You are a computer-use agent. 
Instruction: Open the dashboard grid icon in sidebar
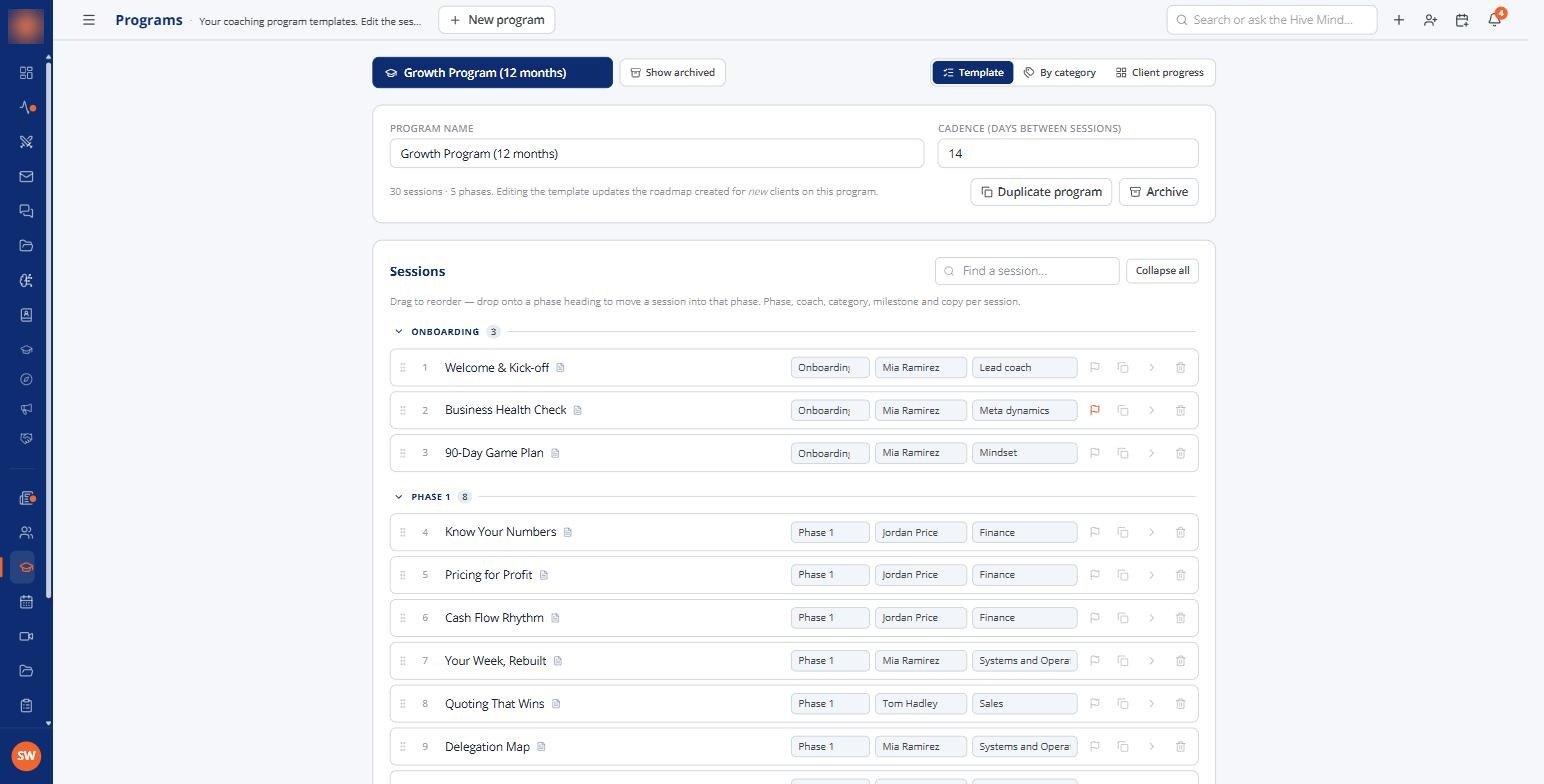click(26, 73)
